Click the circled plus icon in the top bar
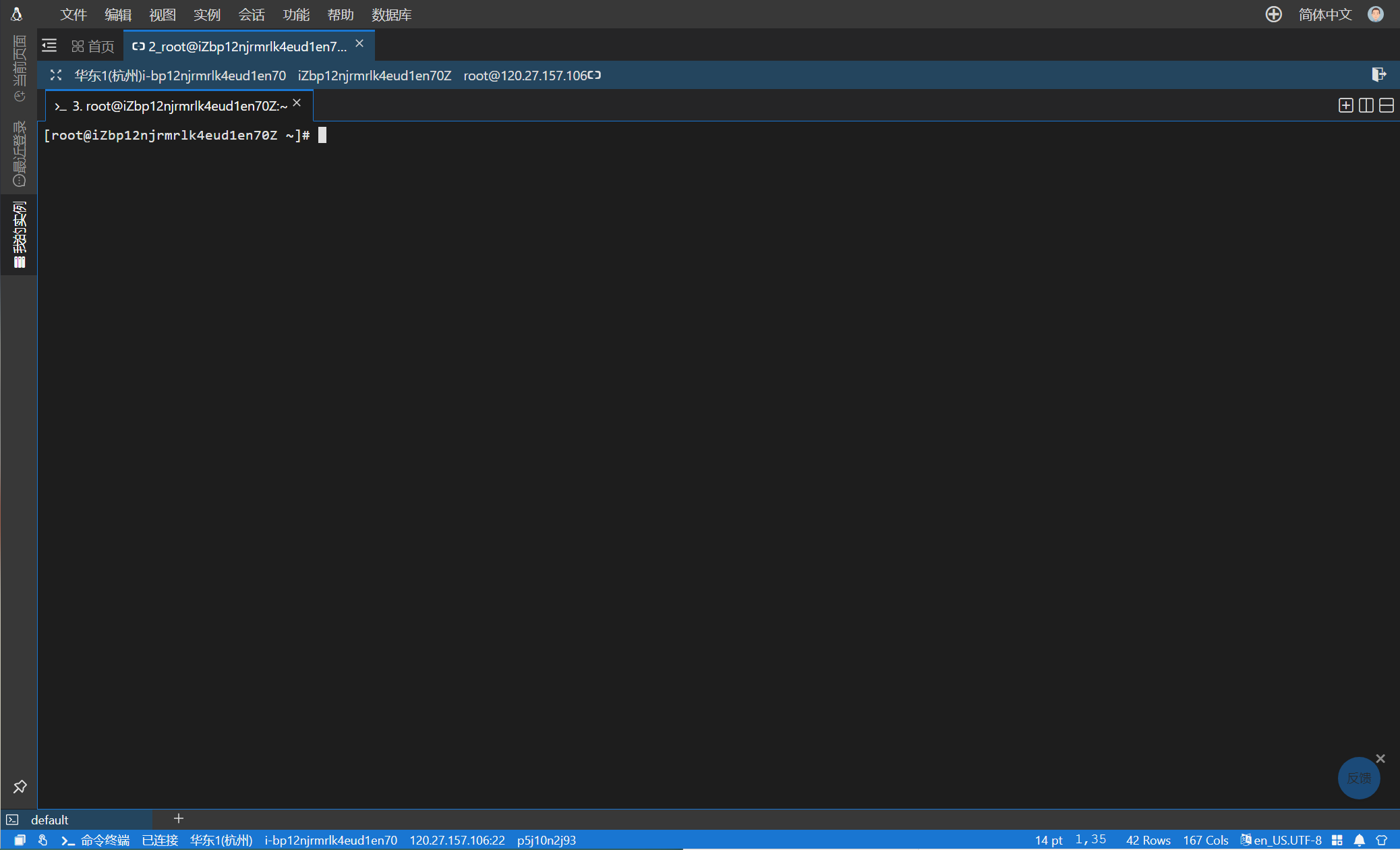This screenshot has width=1400, height=850. pos(1273,14)
